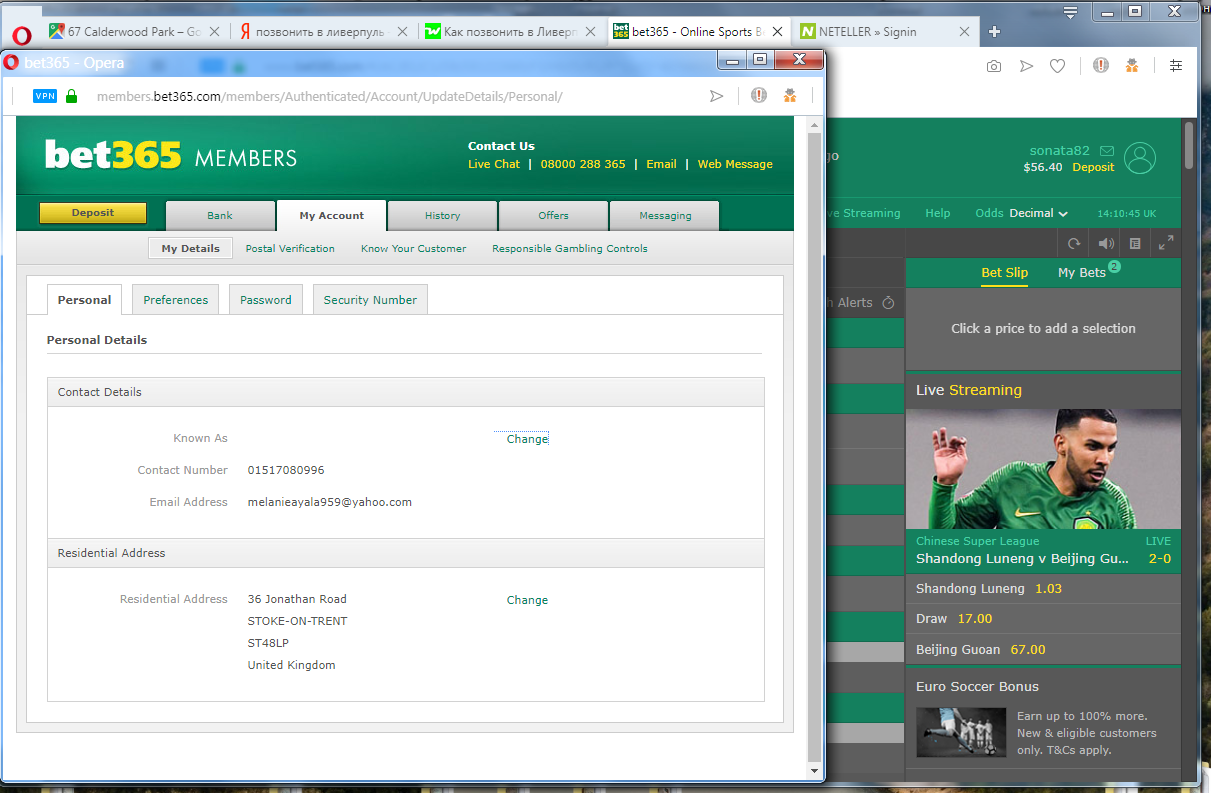Click the refresh icon above Bet Slip

1074,243
